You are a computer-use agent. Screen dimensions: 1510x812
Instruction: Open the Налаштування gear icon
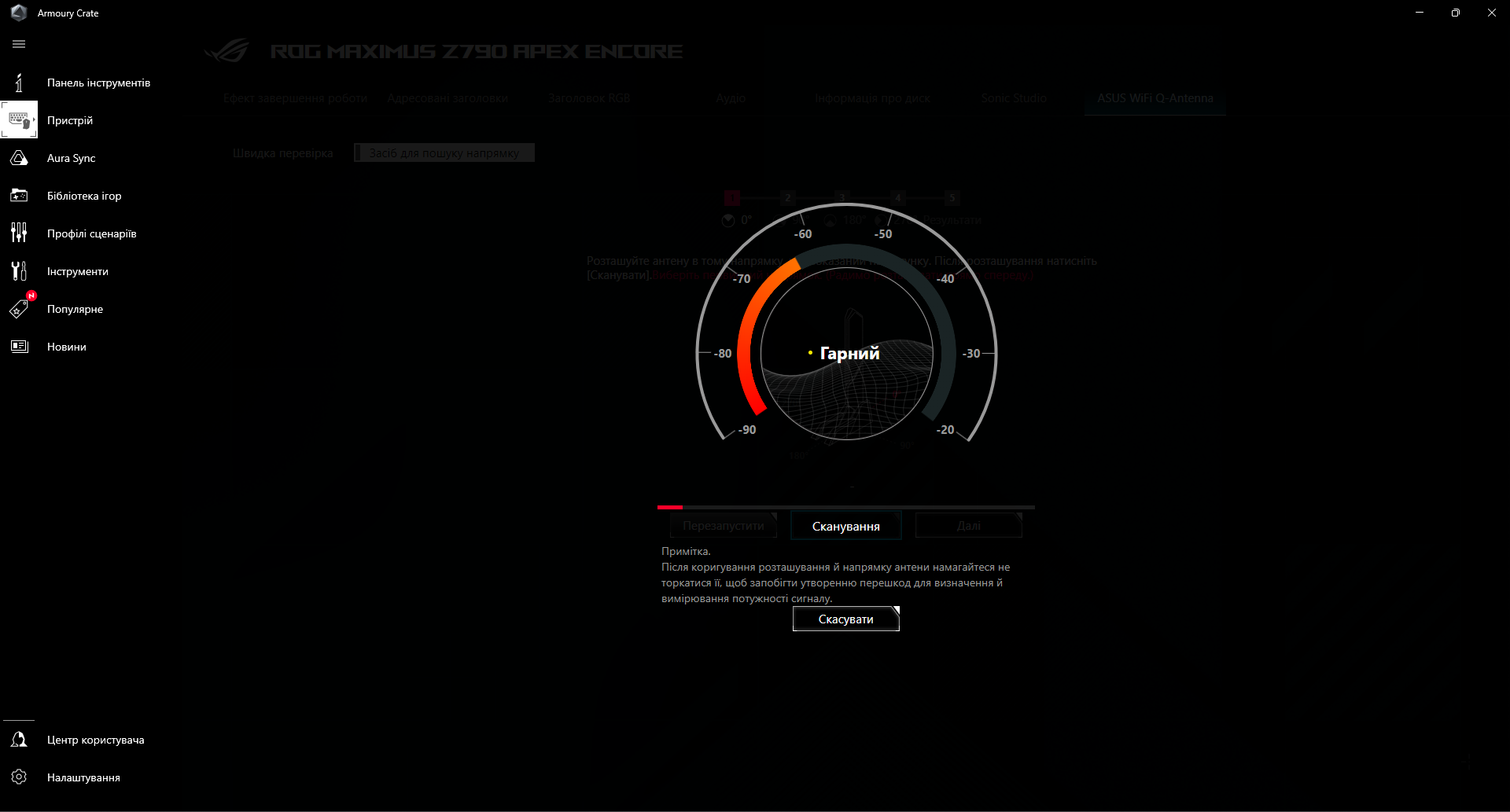[19, 777]
